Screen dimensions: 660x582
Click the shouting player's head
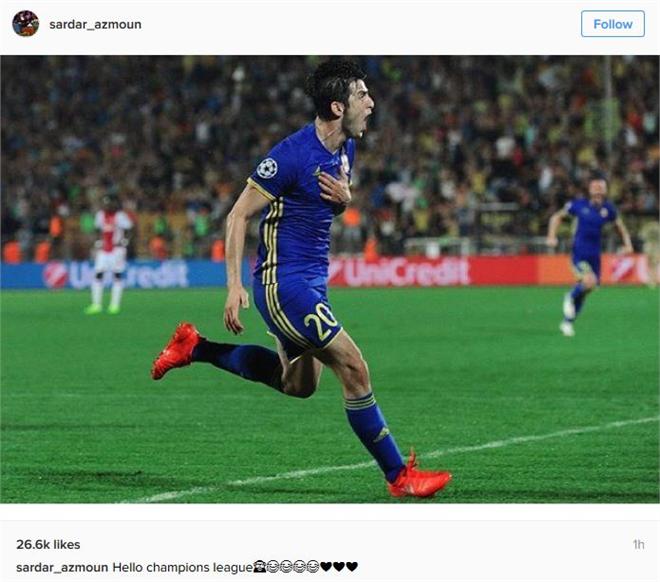click(340, 97)
